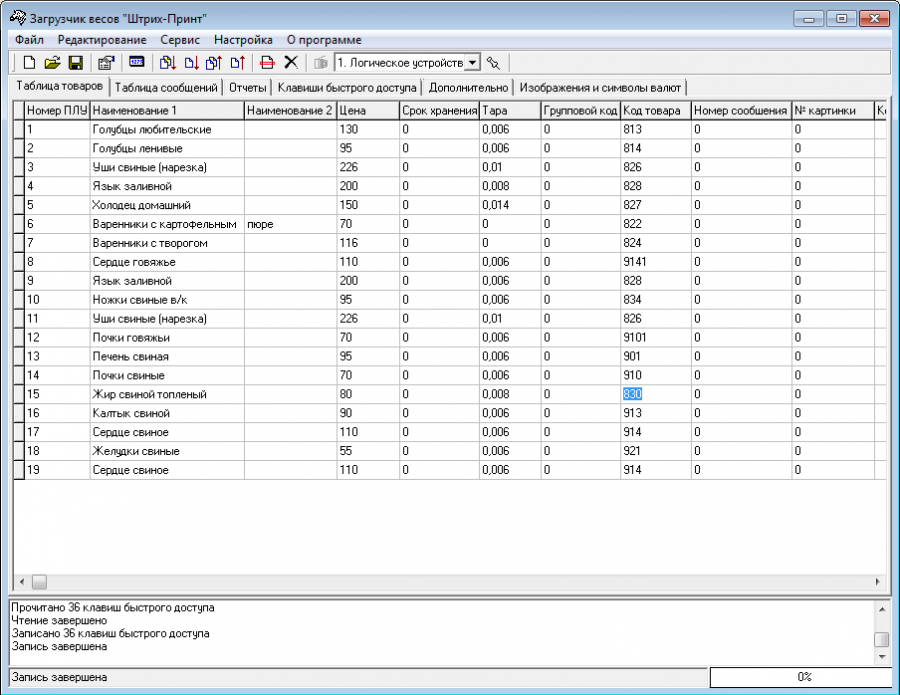Open the Настройка menu
Image resolution: width=900 pixels, height=695 pixels.
point(243,40)
